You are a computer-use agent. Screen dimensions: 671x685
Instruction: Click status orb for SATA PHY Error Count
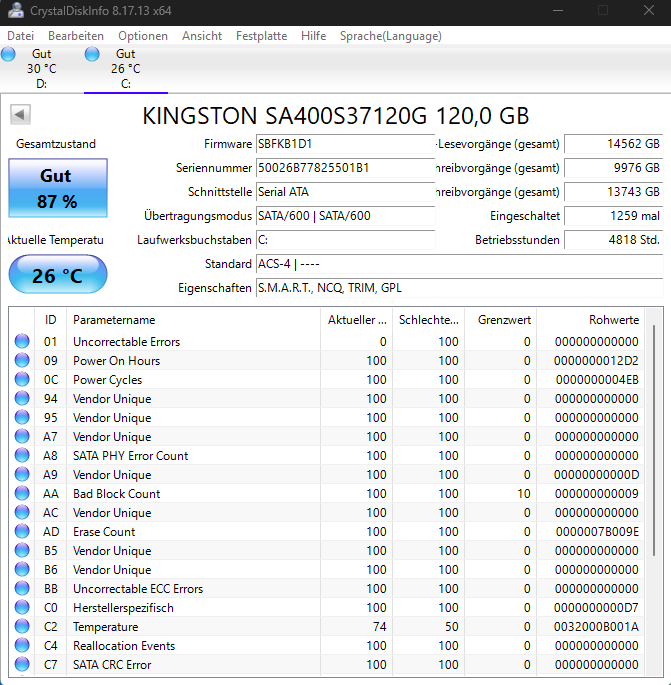click(22, 455)
